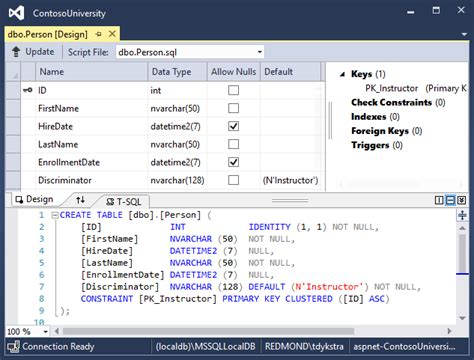Open the Script File dbo.Person.sql dropdown
Viewport: 474px width, 360px height.
259,52
